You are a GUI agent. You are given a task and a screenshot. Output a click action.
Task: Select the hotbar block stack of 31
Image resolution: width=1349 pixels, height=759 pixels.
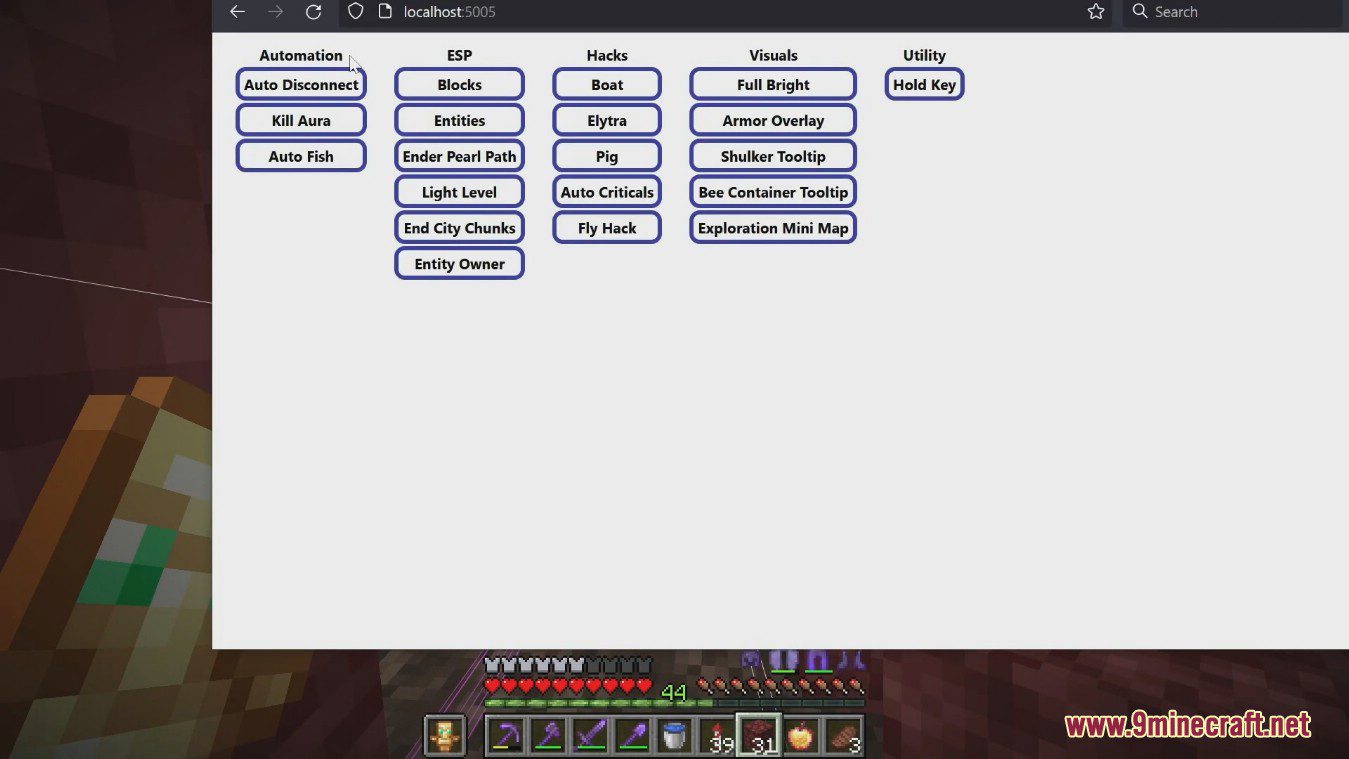click(x=759, y=736)
